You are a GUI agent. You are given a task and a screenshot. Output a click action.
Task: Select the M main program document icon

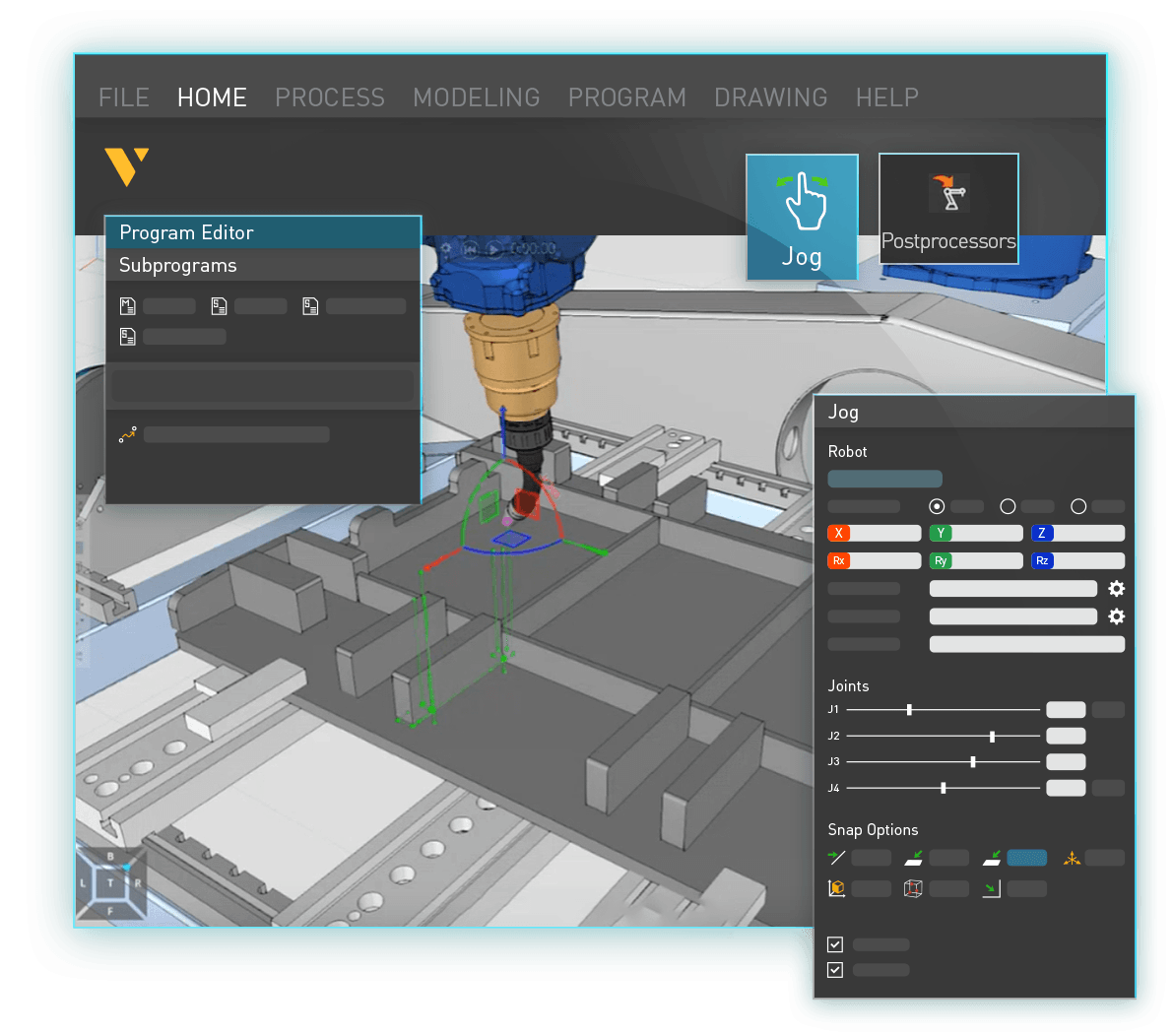pyautogui.click(x=127, y=305)
